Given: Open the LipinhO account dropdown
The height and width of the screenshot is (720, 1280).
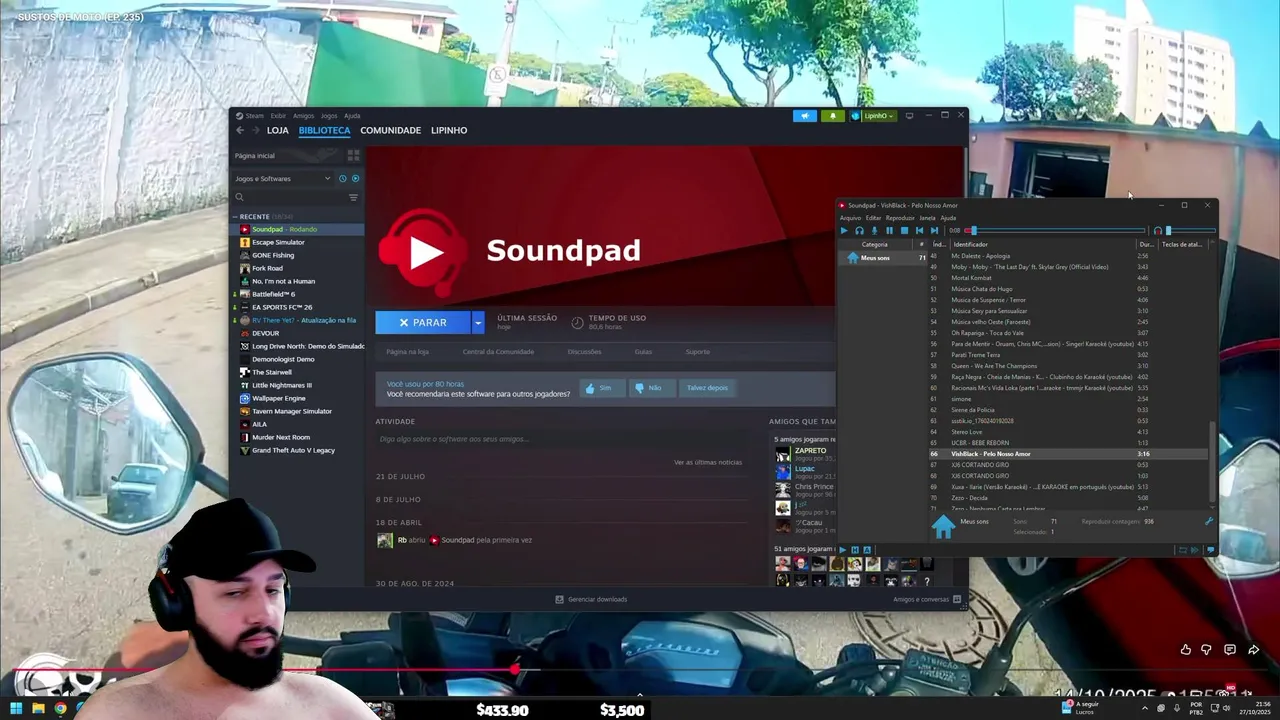Looking at the screenshot, I should pyautogui.click(x=873, y=116).
